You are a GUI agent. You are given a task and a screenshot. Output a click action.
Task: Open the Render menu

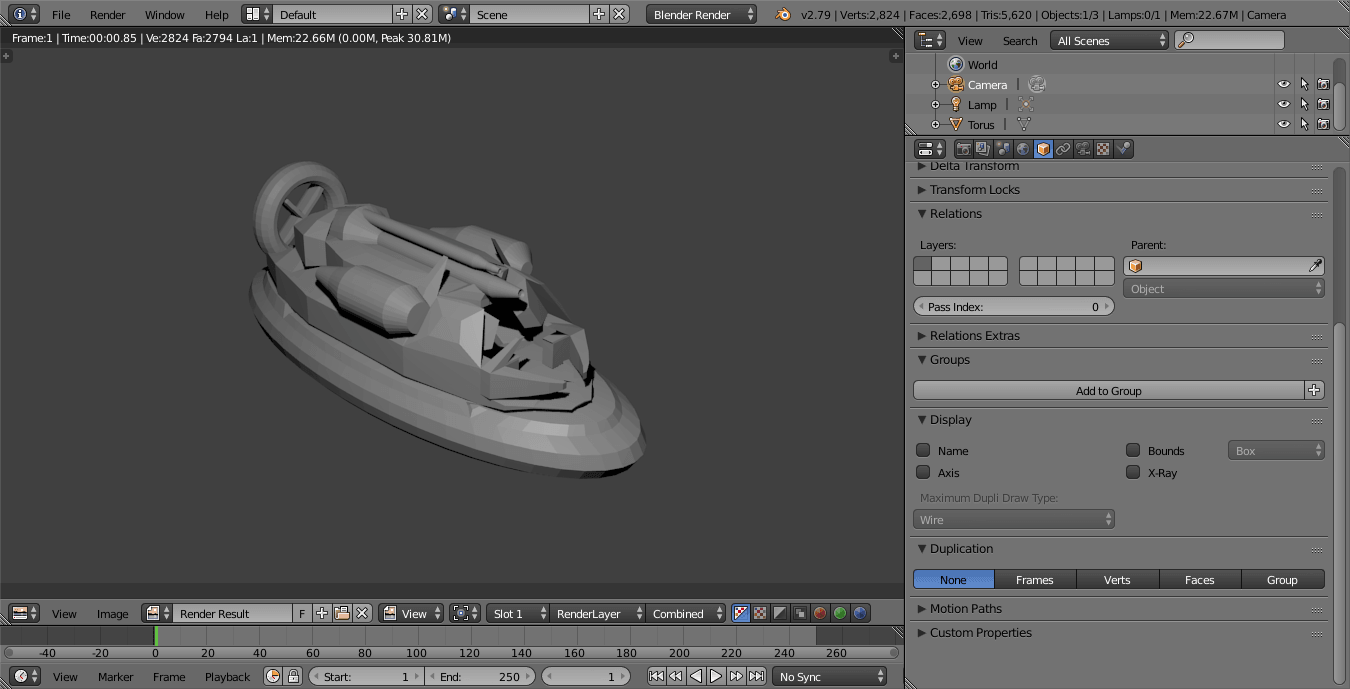(107, 15)
